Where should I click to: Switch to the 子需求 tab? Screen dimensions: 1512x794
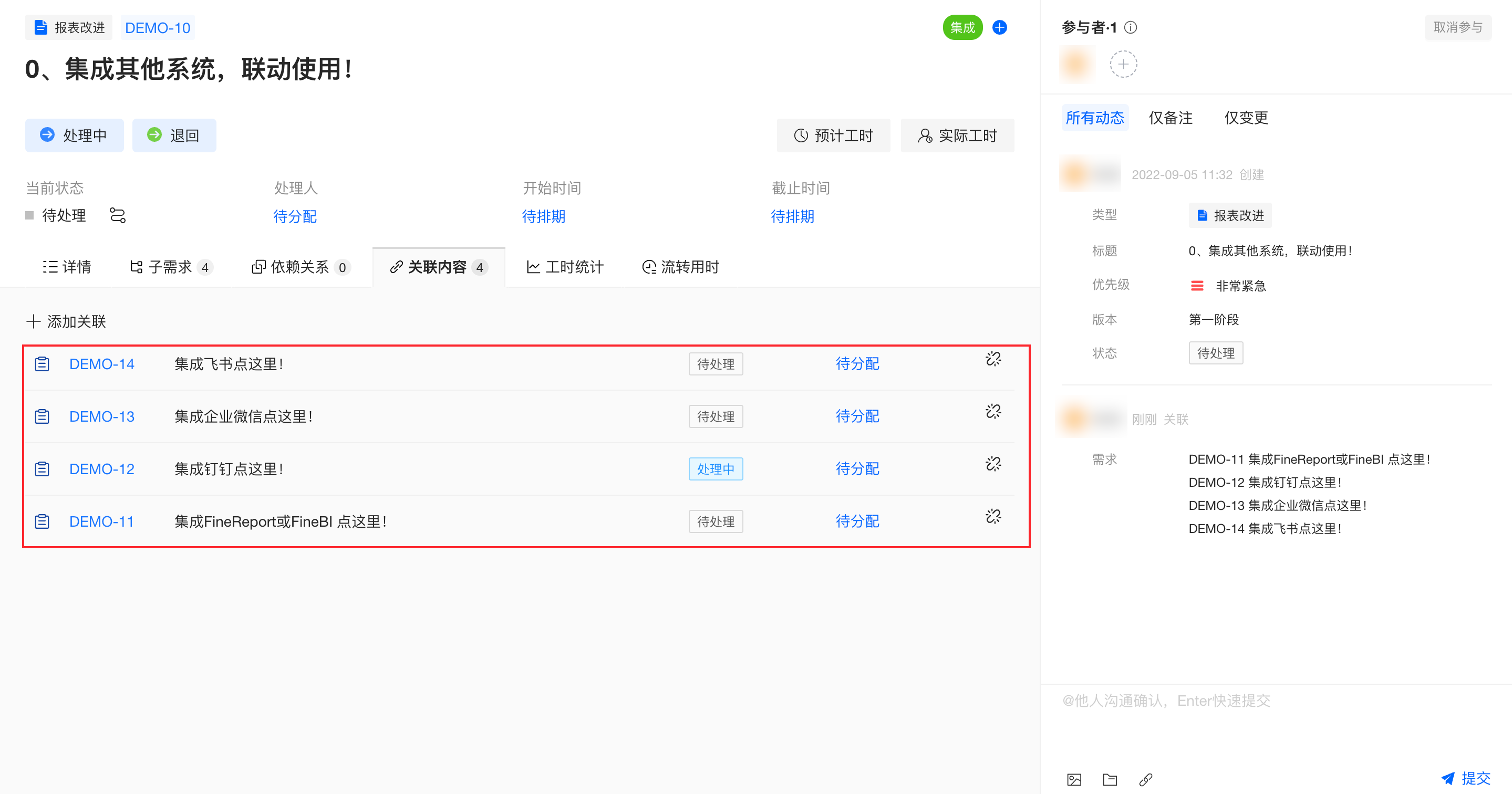170,268
